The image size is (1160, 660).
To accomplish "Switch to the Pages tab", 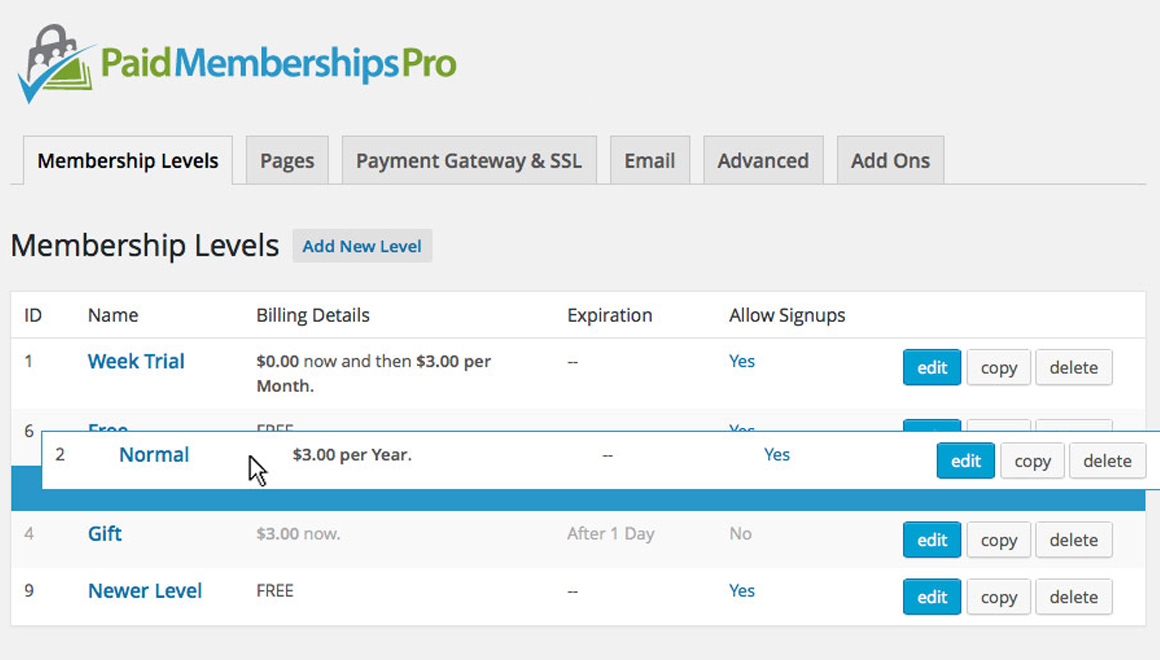I will click(287, 161).
